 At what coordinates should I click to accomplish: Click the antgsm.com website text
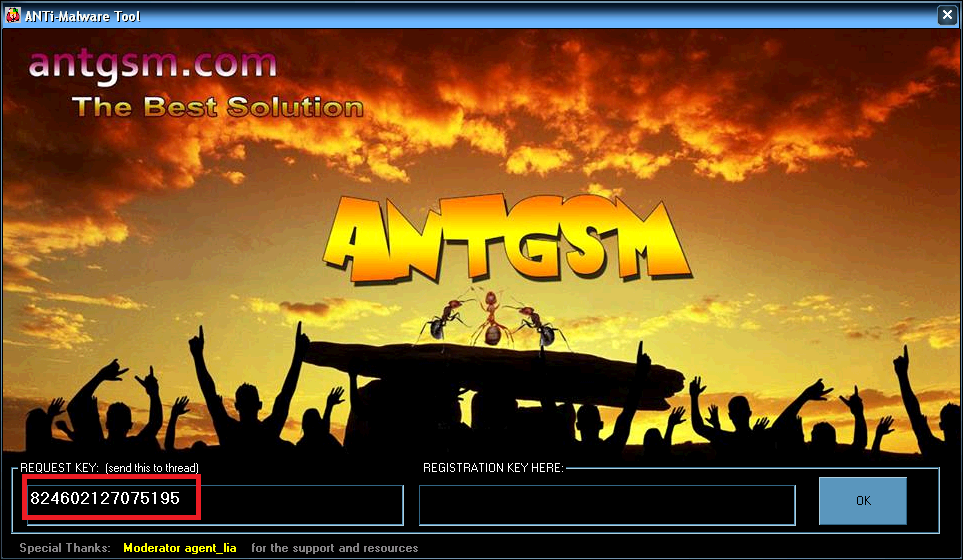(152, 64)
